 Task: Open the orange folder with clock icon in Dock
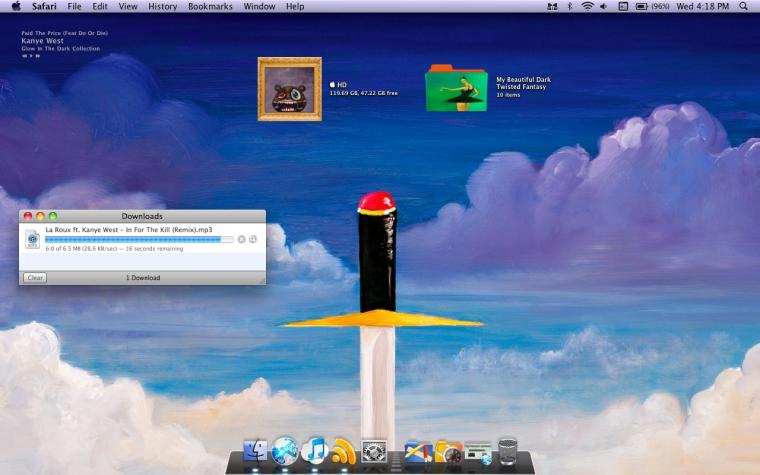[448, 452]
